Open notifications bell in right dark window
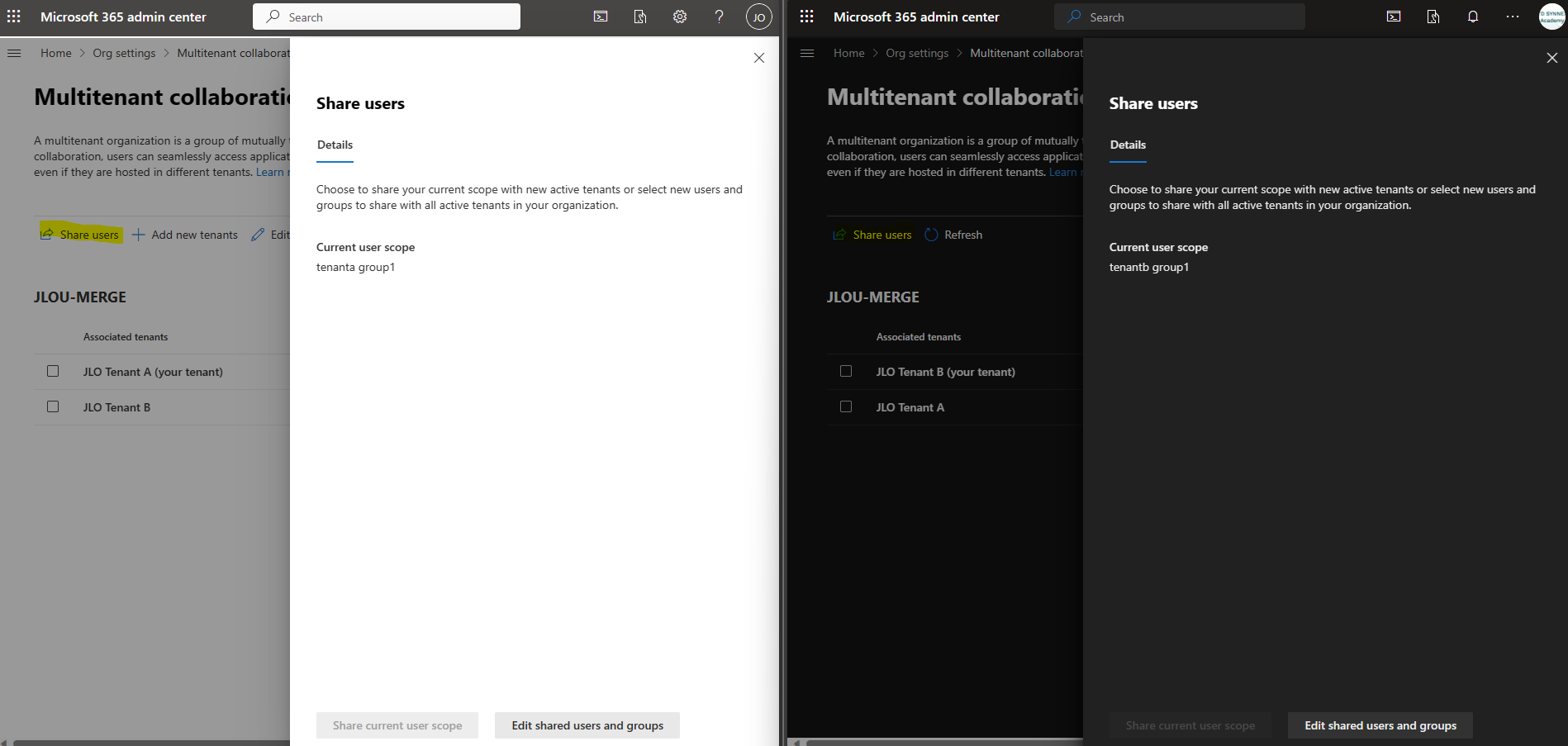 tap(1473, 17)
